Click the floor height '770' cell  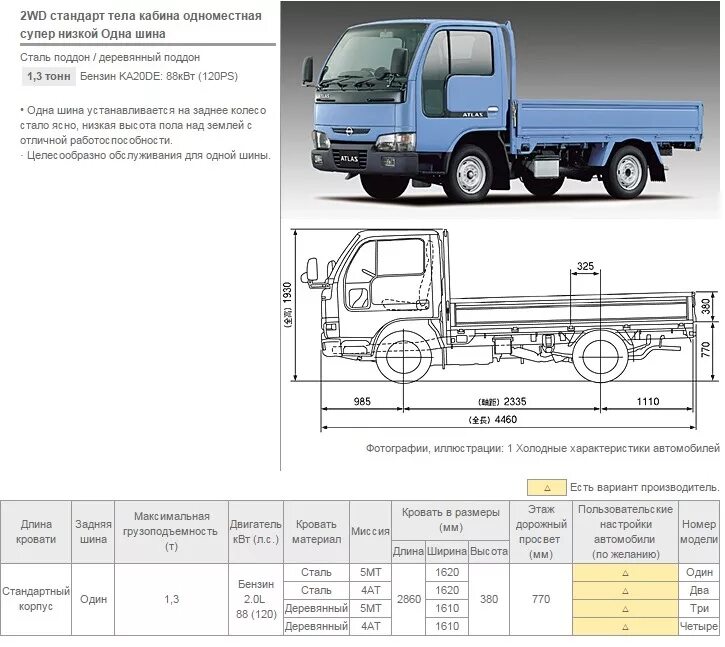541,599
